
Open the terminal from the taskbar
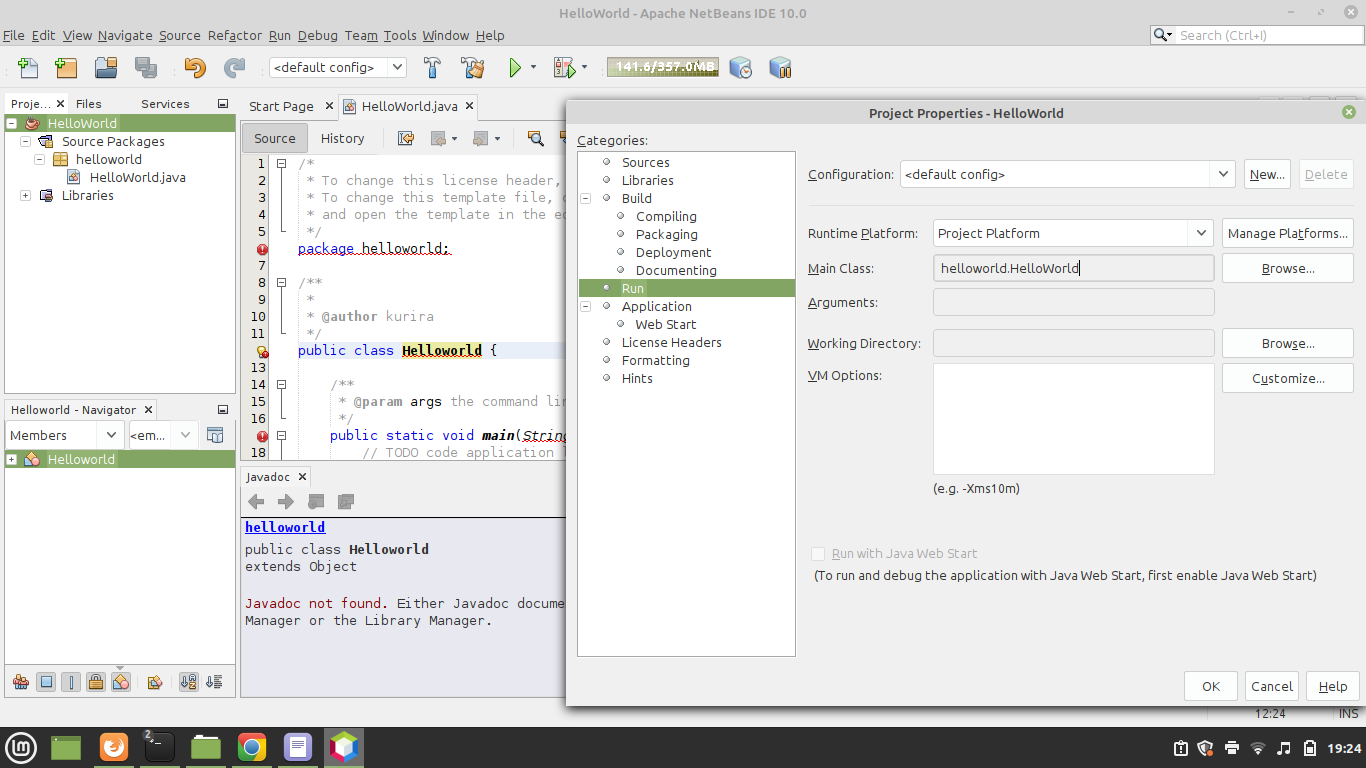coord(160,747)
